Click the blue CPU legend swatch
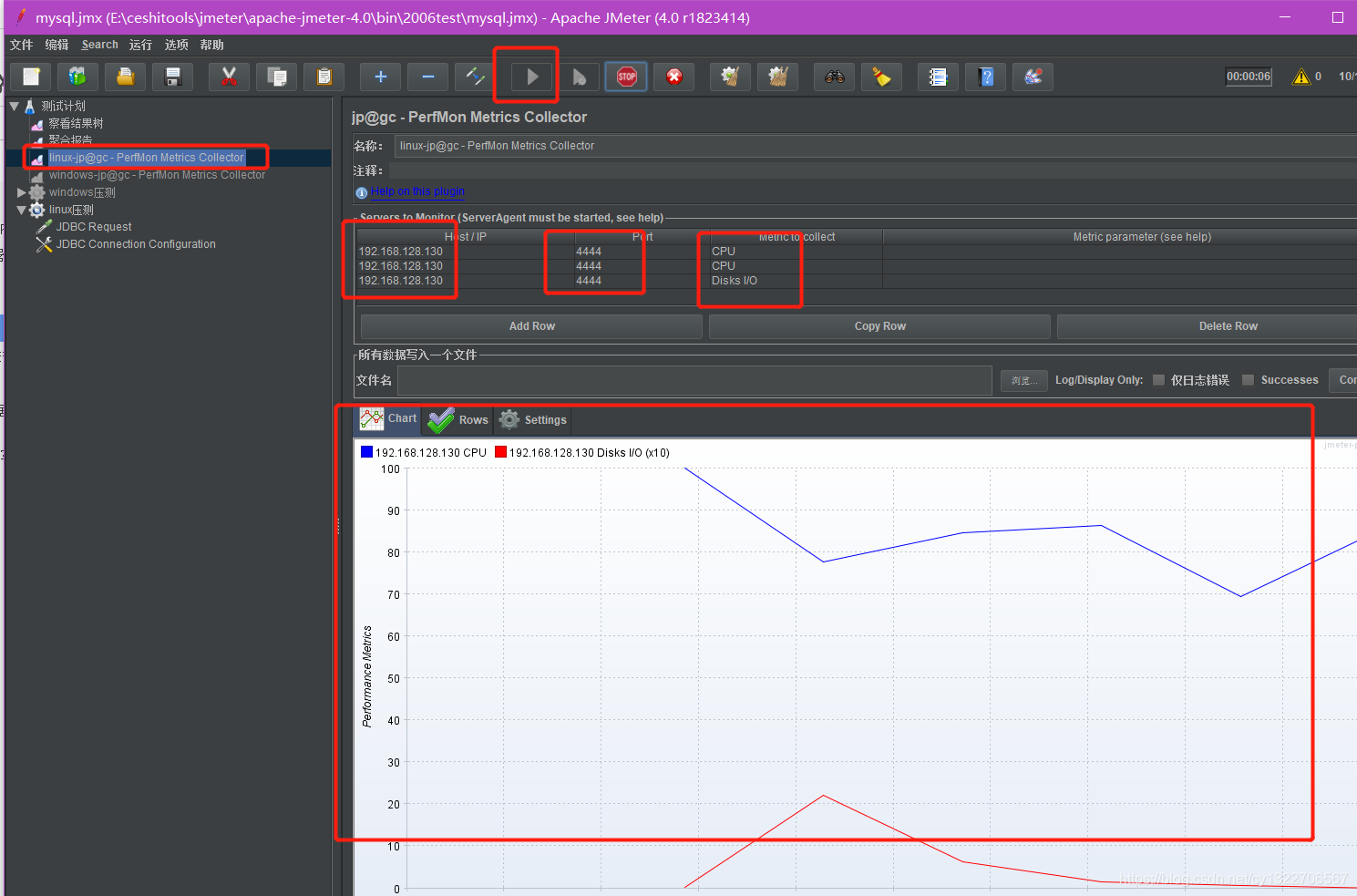 click(366, 452)
